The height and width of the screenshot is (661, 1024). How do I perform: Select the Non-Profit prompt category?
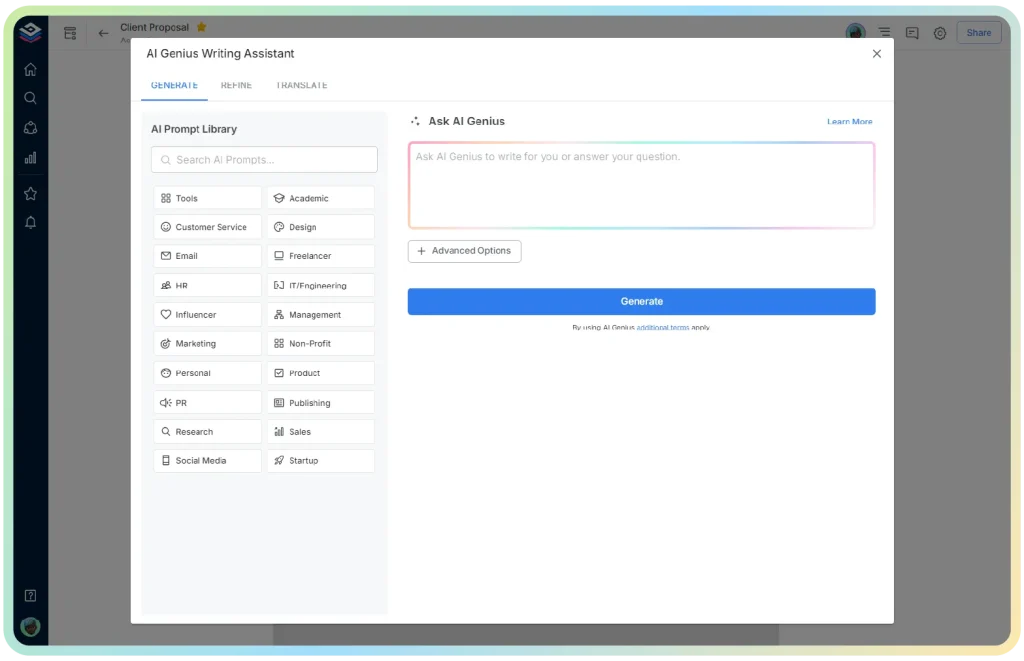(x=321, y=344)
